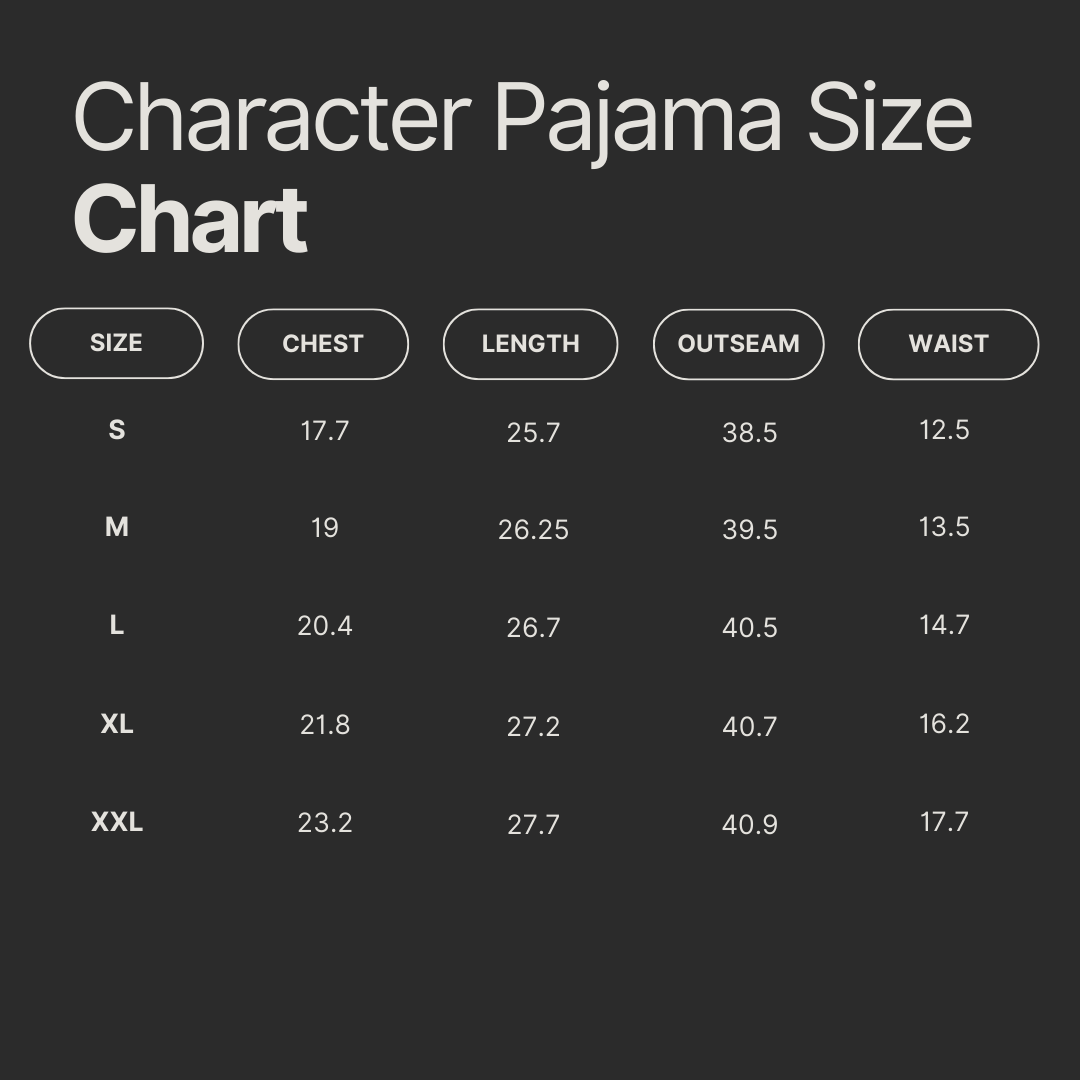This screenshot has height=1080, width=1080.
Task: Click chest value 17.7 for size S
Action: pos(325,431)
